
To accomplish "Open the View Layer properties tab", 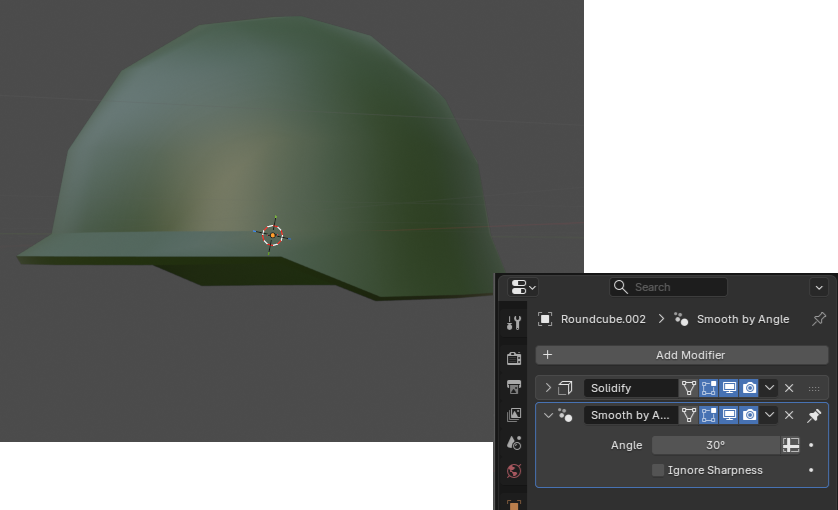I will (514, 415).
